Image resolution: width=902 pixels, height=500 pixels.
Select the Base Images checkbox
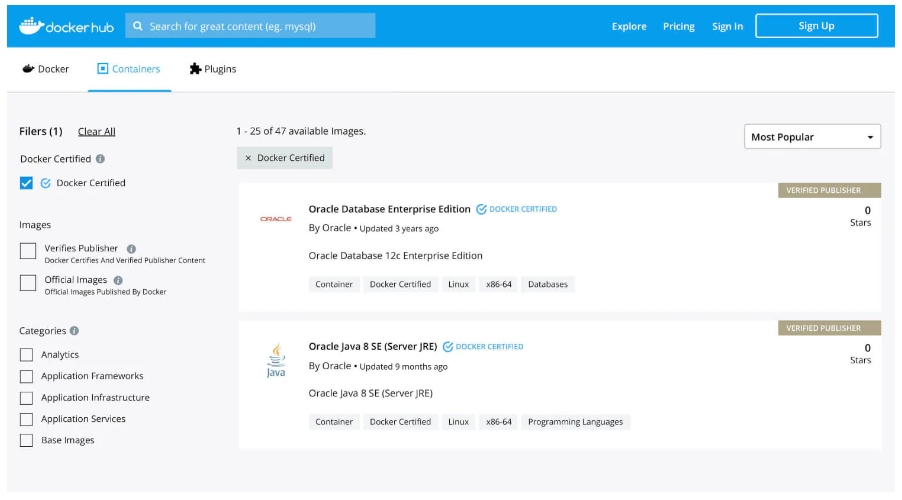click(26, 440)
